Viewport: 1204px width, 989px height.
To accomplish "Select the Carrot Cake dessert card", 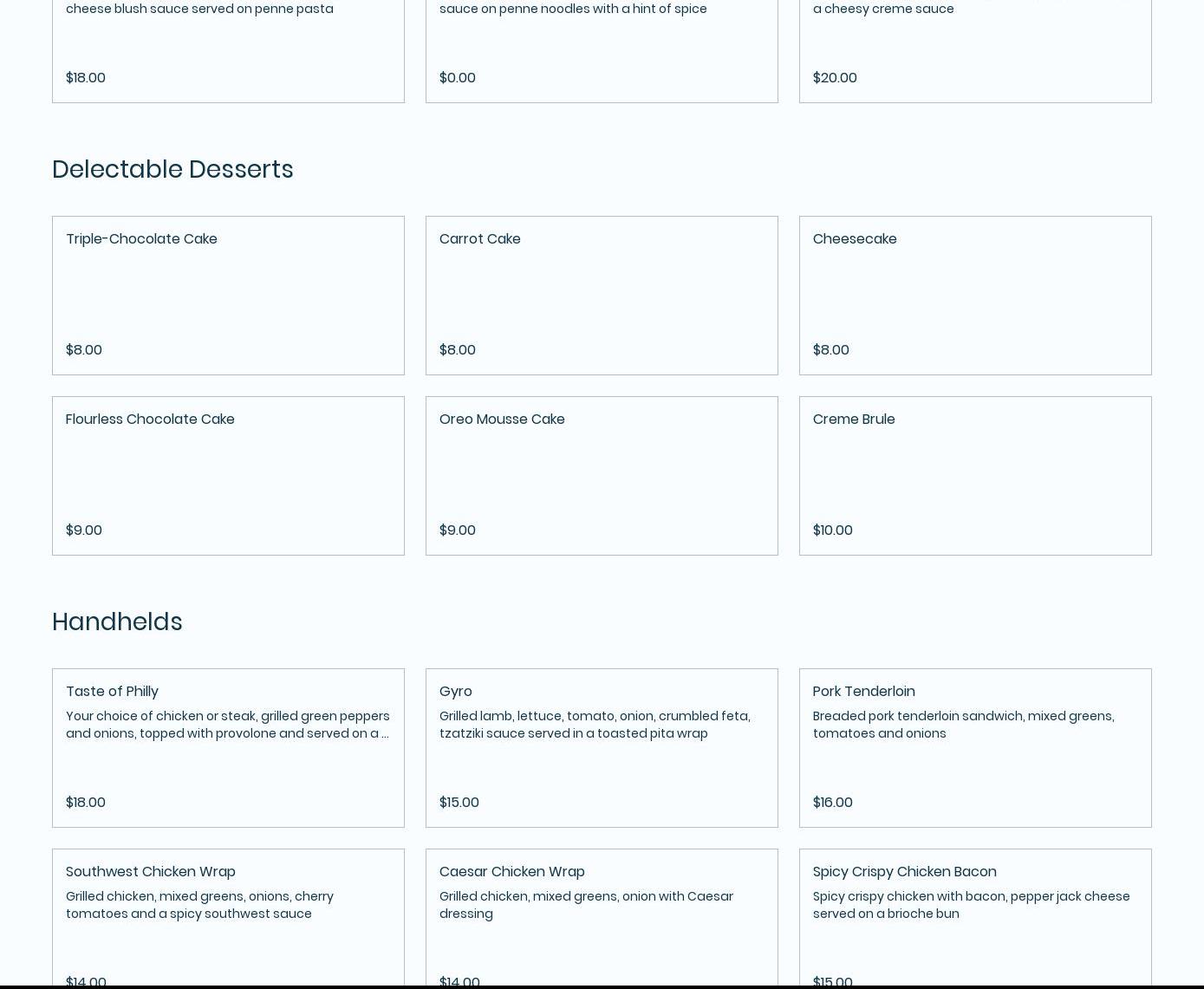I will (479, 238).
